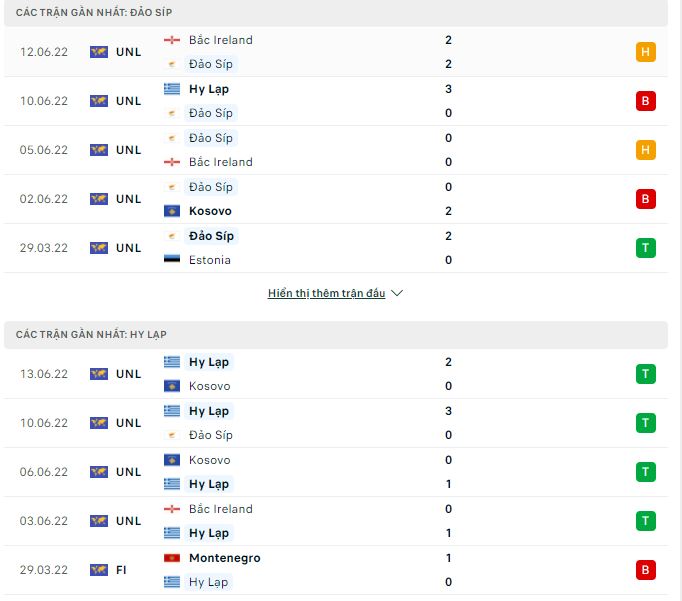Click green T win badge for 29.03.22 Đảo Síp

[645, 248]
